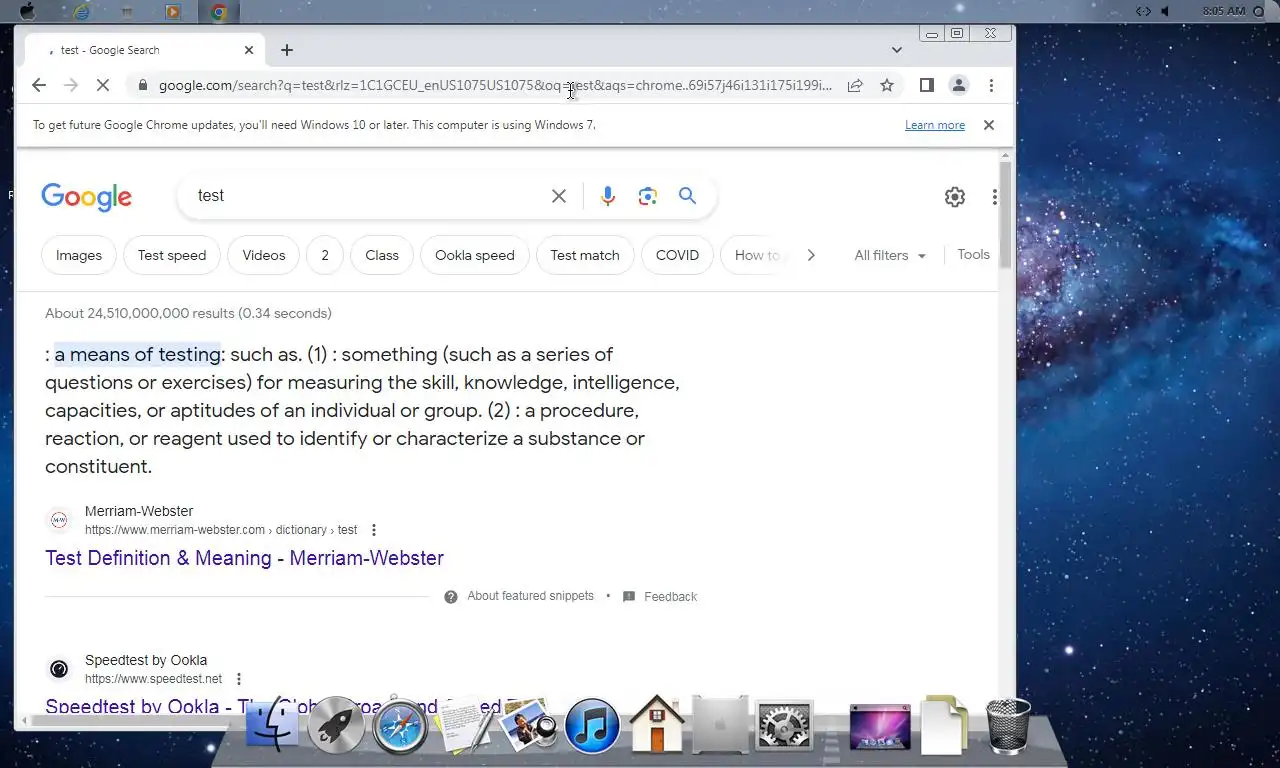Screen dimensions: 1280x768
Task: Click the Google logo
Action: (86, 197)
